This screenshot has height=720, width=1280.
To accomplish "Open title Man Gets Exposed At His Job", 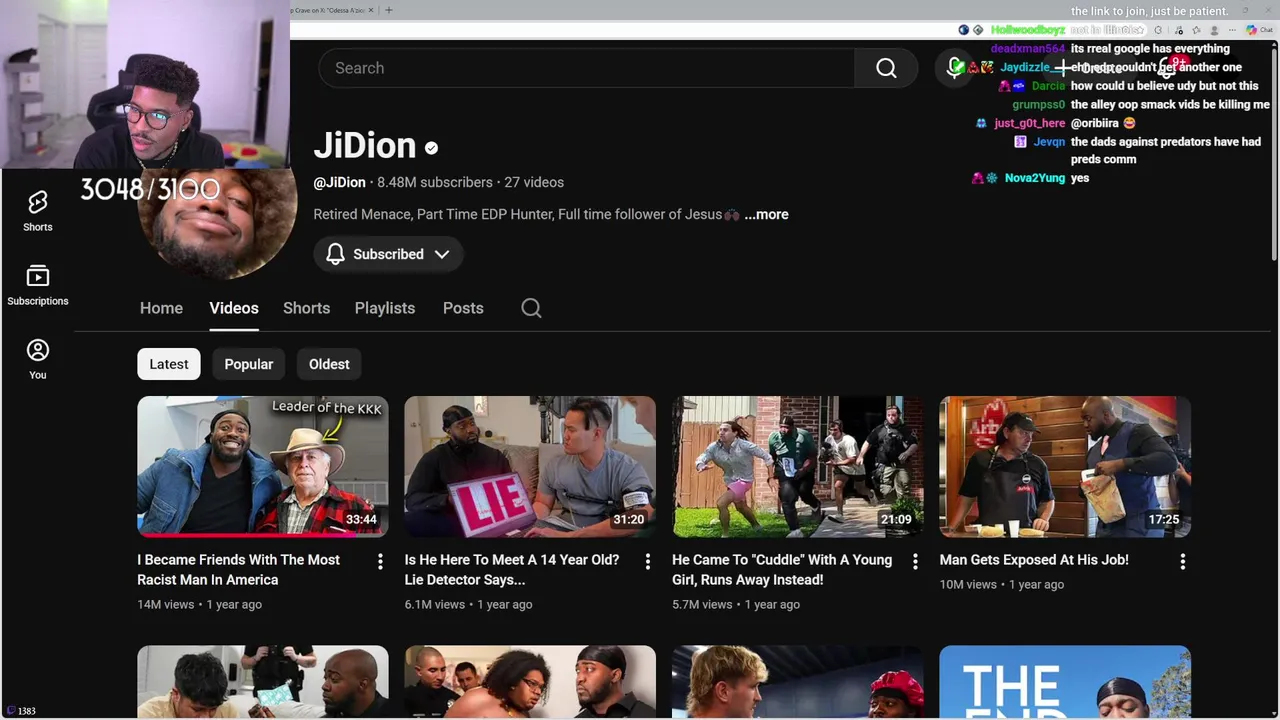I will coord(1034,560).
